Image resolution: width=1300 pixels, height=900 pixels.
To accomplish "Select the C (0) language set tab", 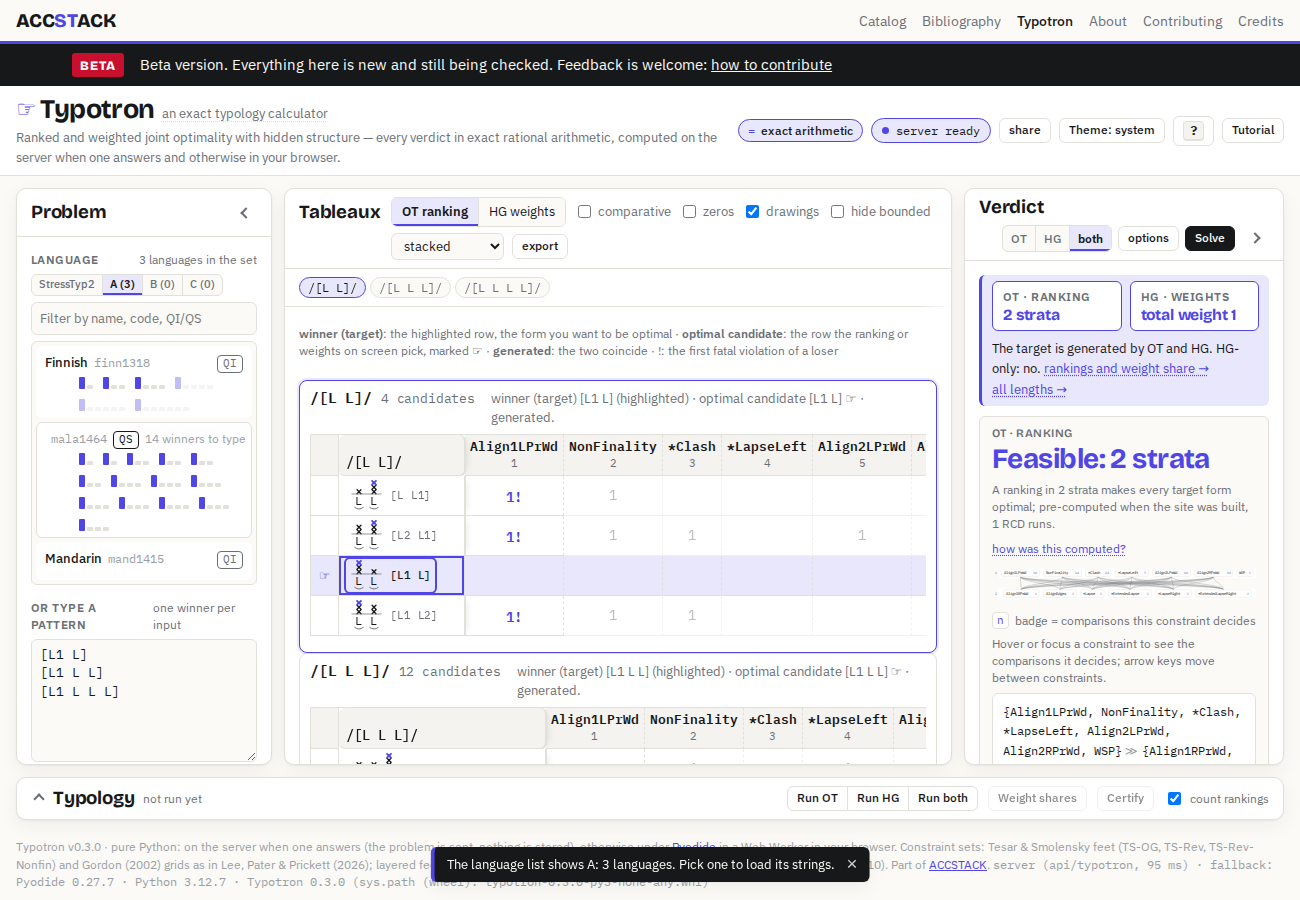I will 202,285.
